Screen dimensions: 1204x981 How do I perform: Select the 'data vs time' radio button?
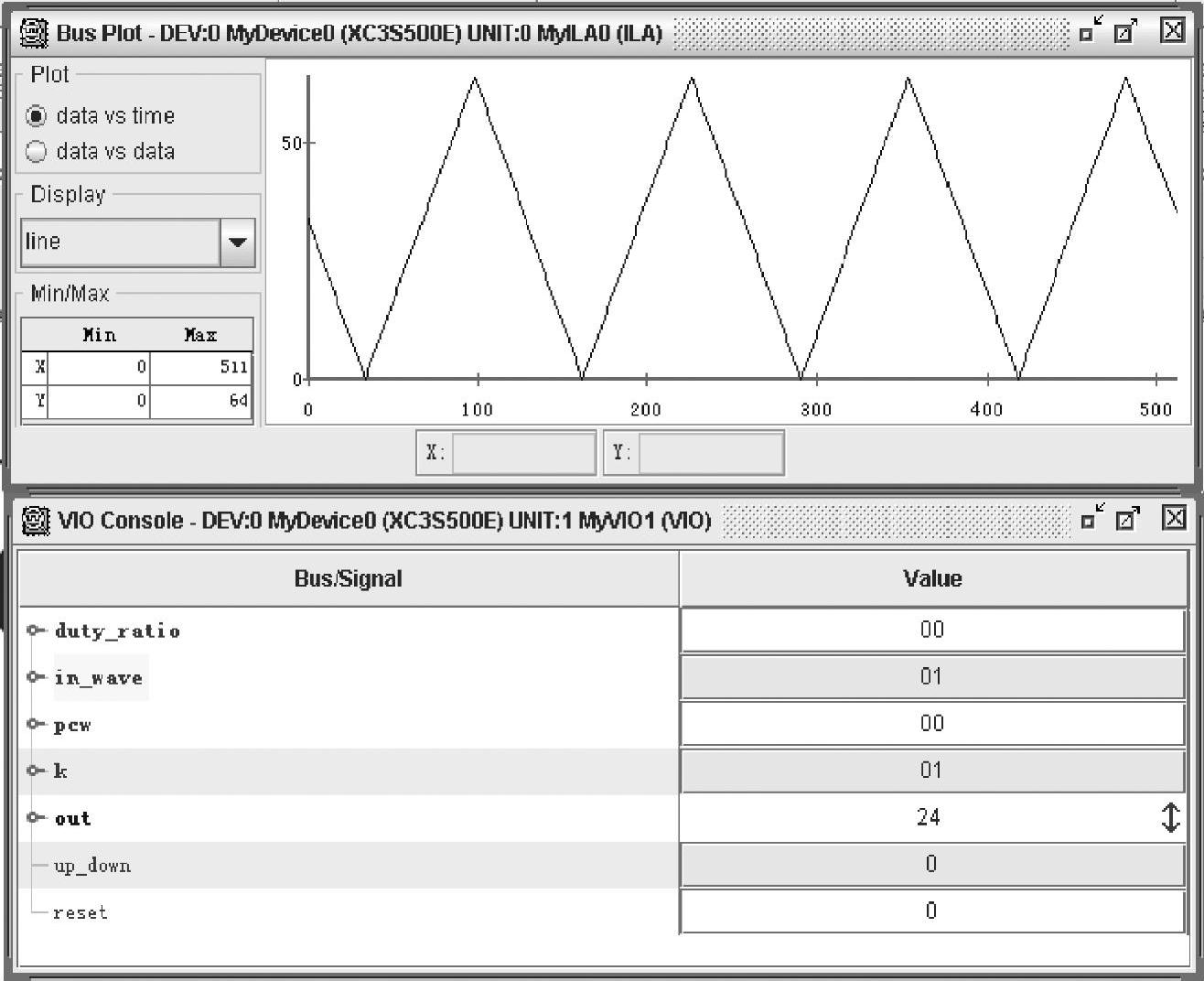click(37, 116)
